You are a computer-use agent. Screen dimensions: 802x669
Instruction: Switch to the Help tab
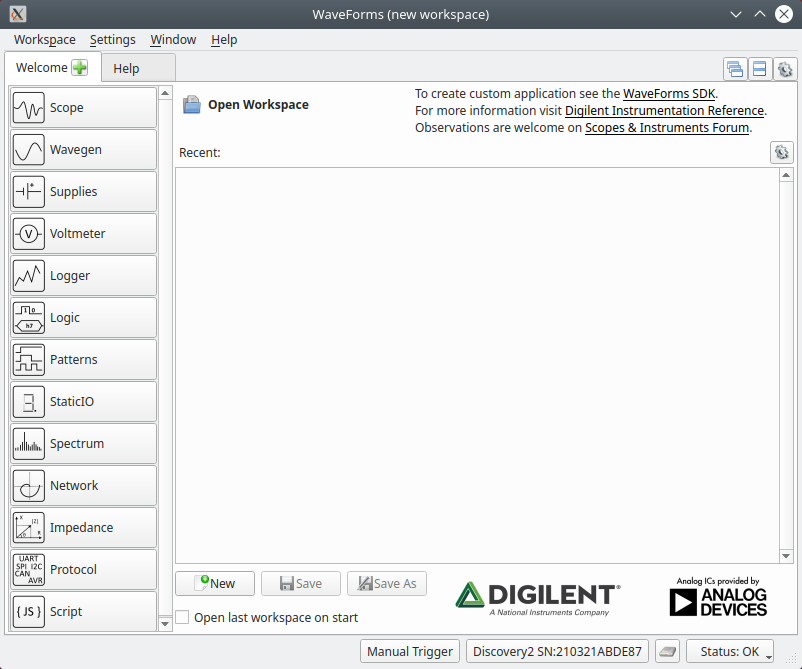pyautogui.click(x=126, y=68)
